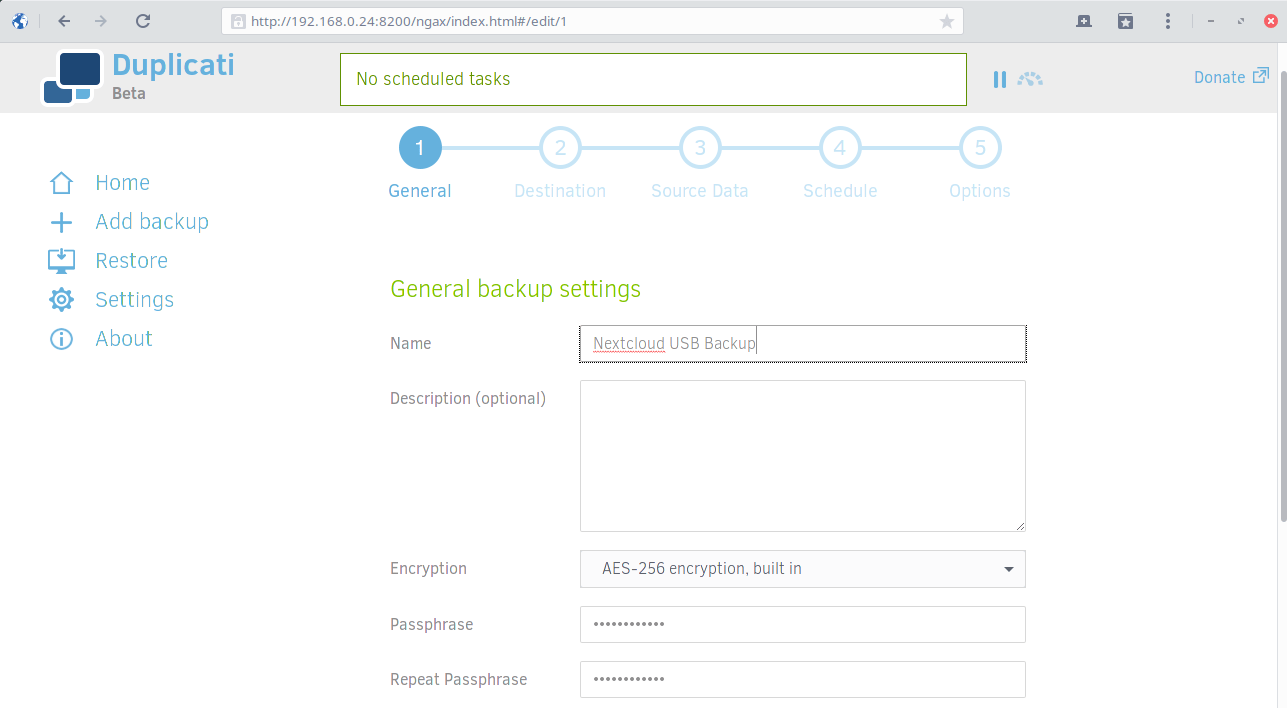Select step 4 Schedule
This screenshot has width=1287, height=708.
coord(840,149)
